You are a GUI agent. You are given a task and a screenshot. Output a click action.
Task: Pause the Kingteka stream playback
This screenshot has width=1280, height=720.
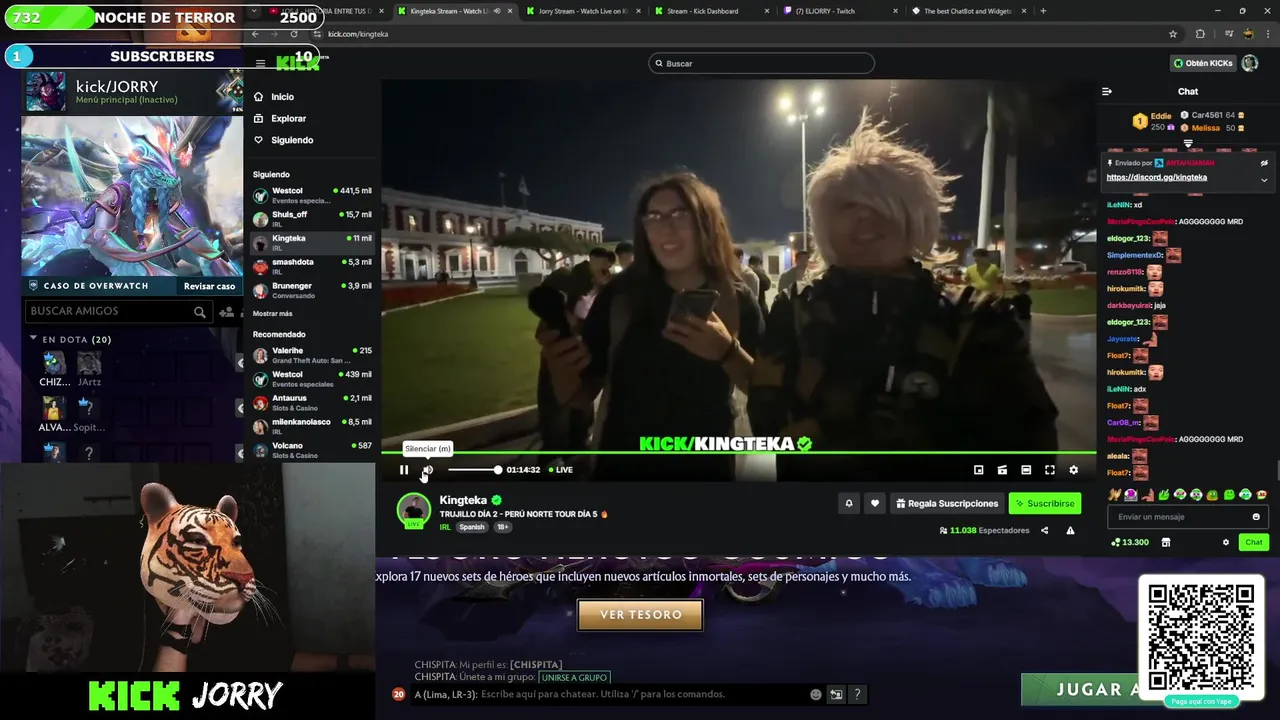point(404,470)
